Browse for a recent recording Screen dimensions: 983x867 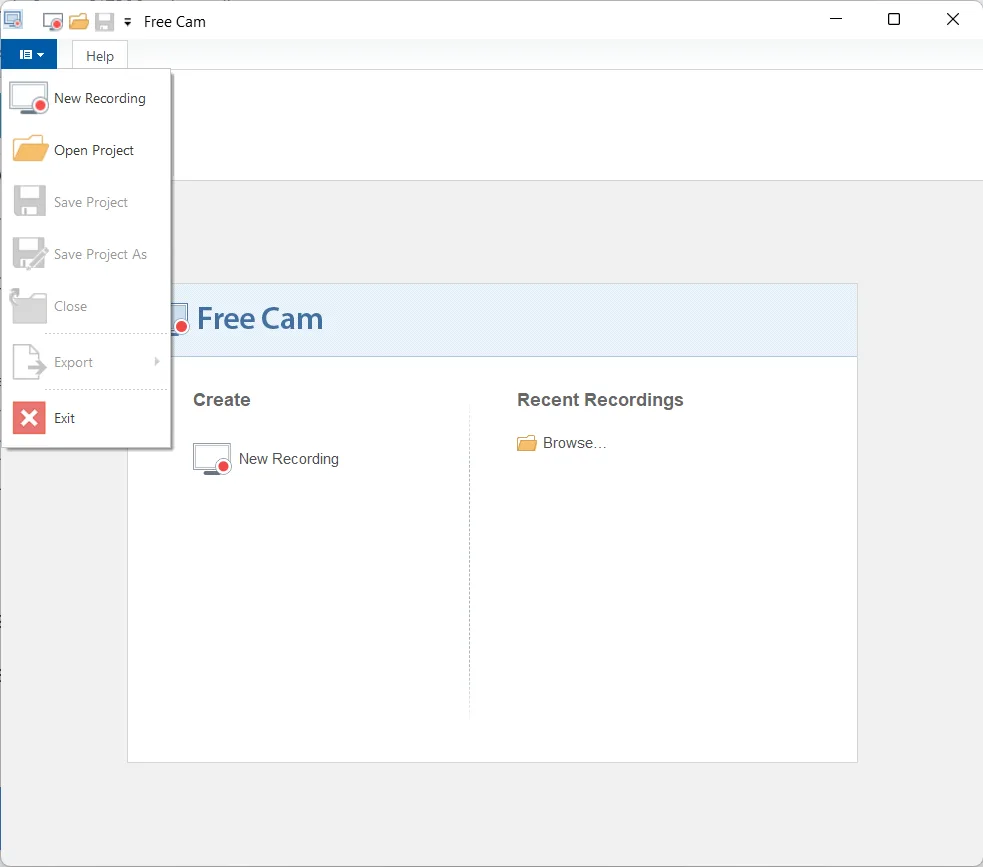[x=562, y=443]
